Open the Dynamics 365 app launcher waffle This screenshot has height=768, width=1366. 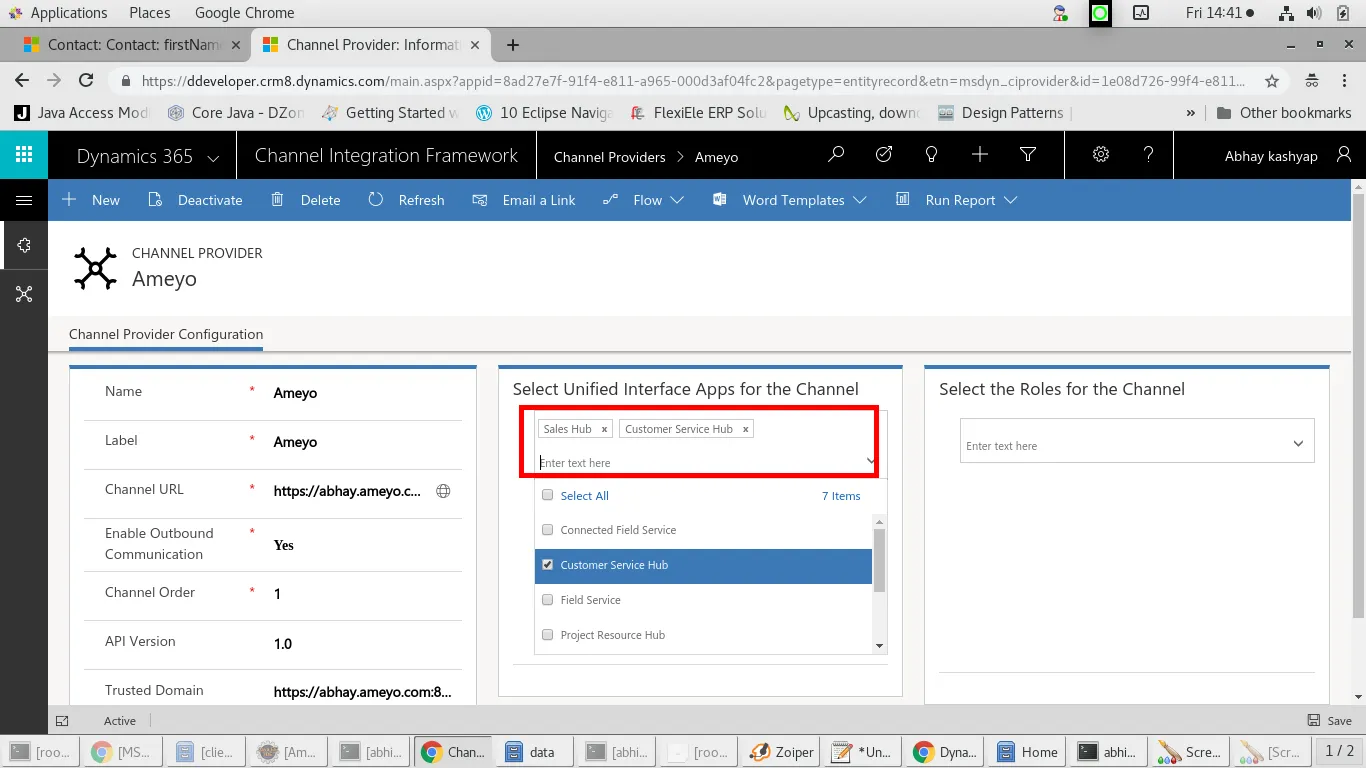click(x=24, y=155)
